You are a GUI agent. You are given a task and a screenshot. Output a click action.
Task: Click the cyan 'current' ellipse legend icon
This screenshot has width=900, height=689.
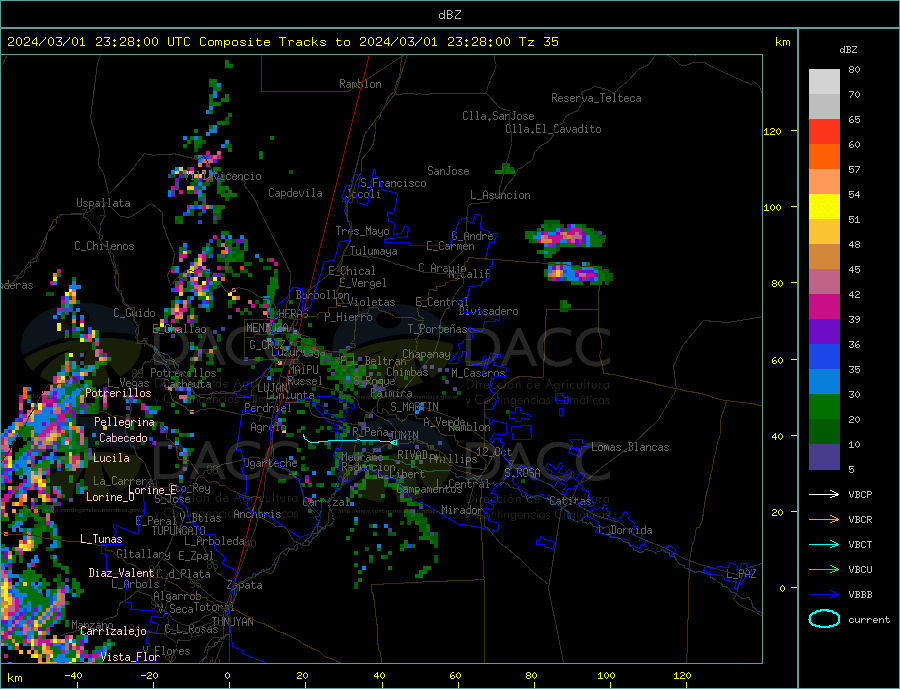pyautogui.click(x=824, y=619)
